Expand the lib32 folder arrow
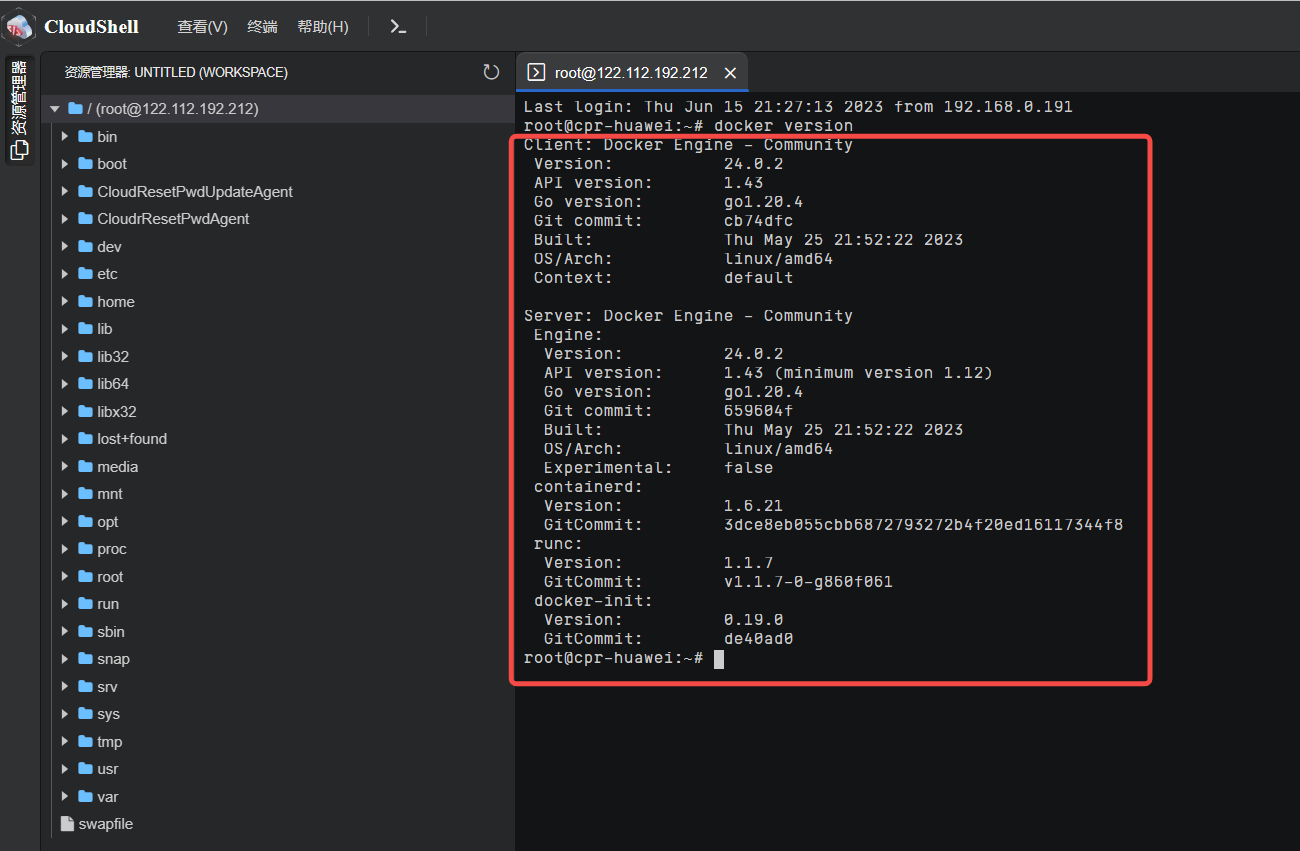The height and width of the screenshot is (851, 1300). 65,357
